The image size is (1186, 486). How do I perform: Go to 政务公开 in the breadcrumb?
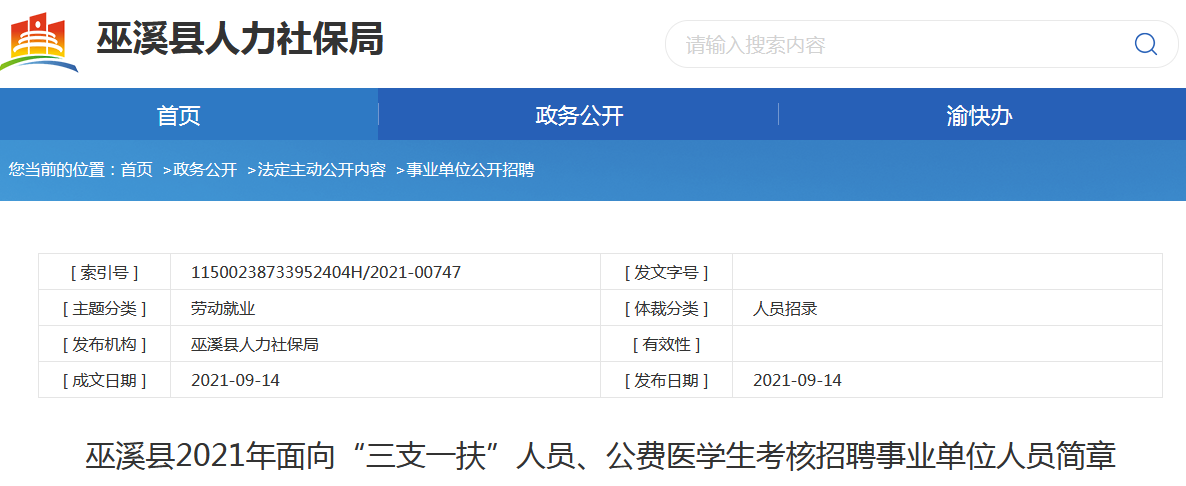click(205, 170)
